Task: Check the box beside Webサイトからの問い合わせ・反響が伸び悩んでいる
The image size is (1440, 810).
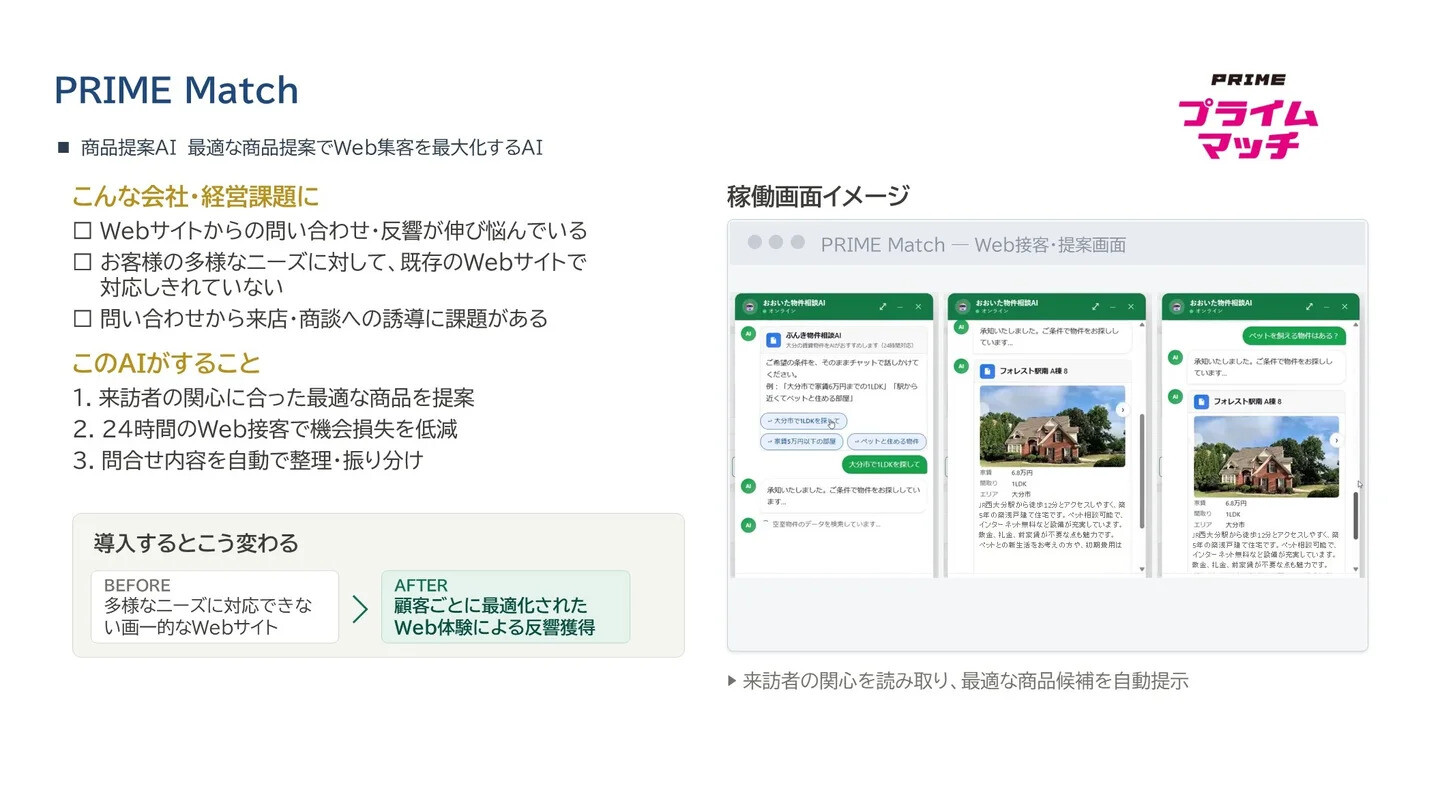Action: [x=83, y=231]
